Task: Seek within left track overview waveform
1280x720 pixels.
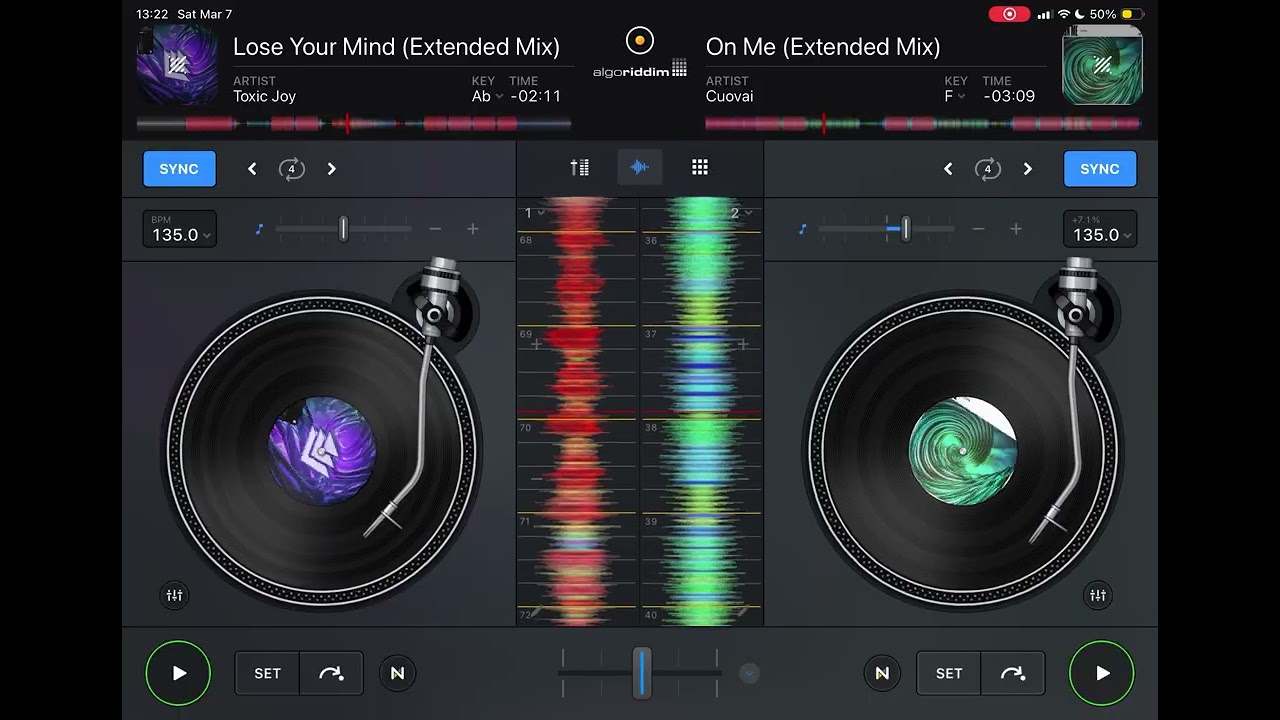Action: [x=354, y=124]
